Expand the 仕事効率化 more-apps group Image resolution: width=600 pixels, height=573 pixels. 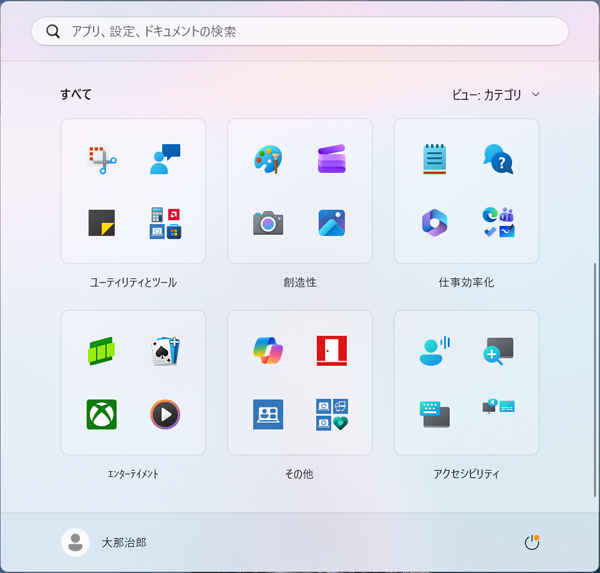tap(498, 222)
